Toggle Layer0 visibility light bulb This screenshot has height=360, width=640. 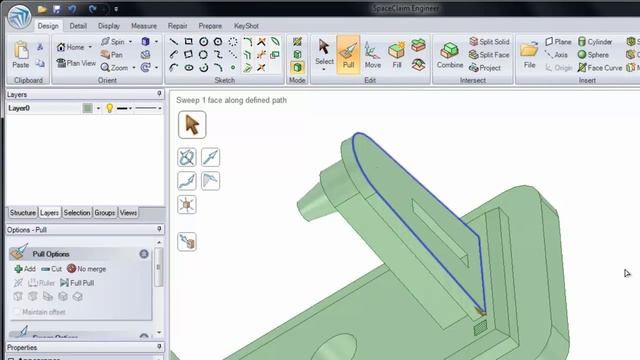tap(109, 108)
